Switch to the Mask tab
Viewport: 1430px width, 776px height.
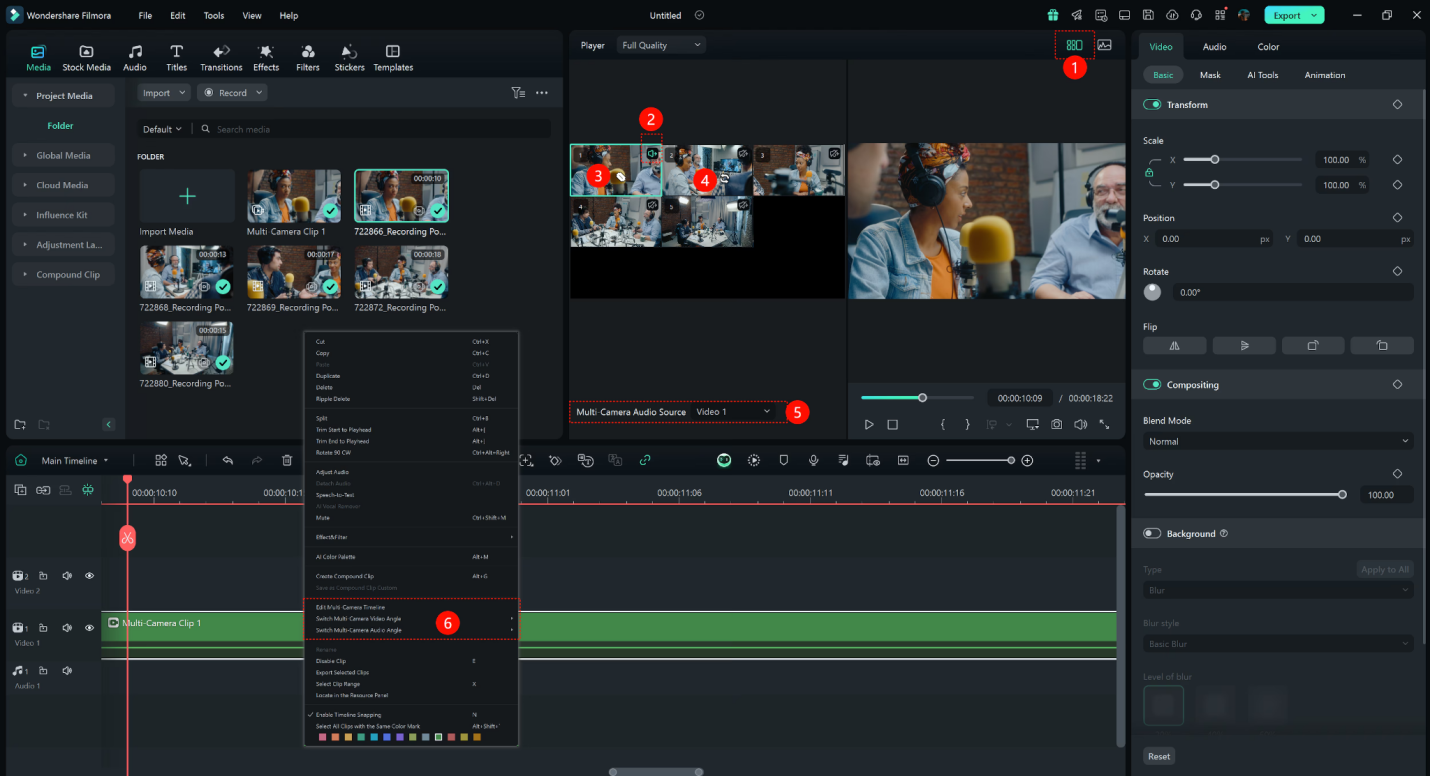(x=1211, y=74)
